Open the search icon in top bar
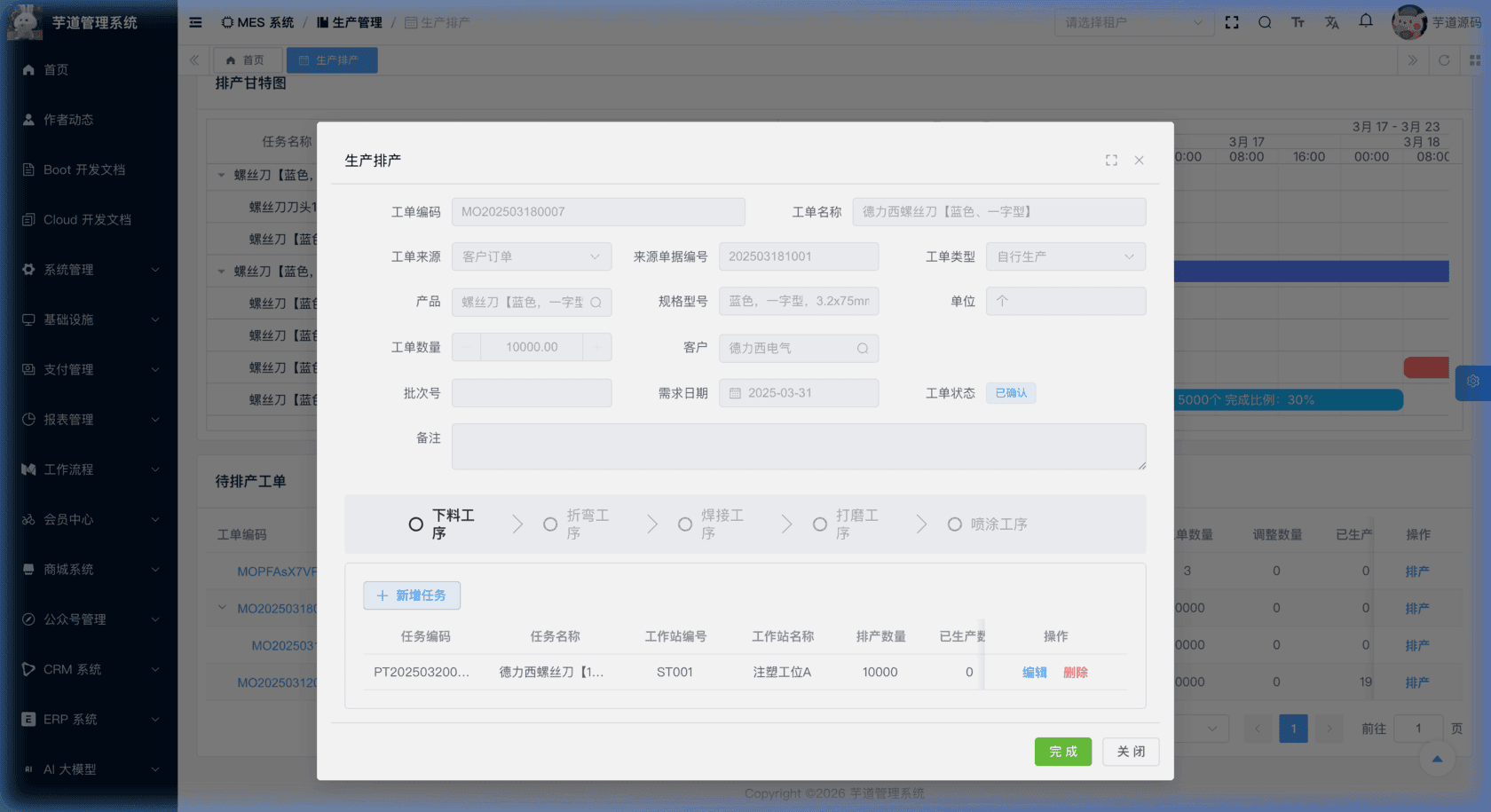This screenshot has height=812, width=1491. tap(1265, 23)
